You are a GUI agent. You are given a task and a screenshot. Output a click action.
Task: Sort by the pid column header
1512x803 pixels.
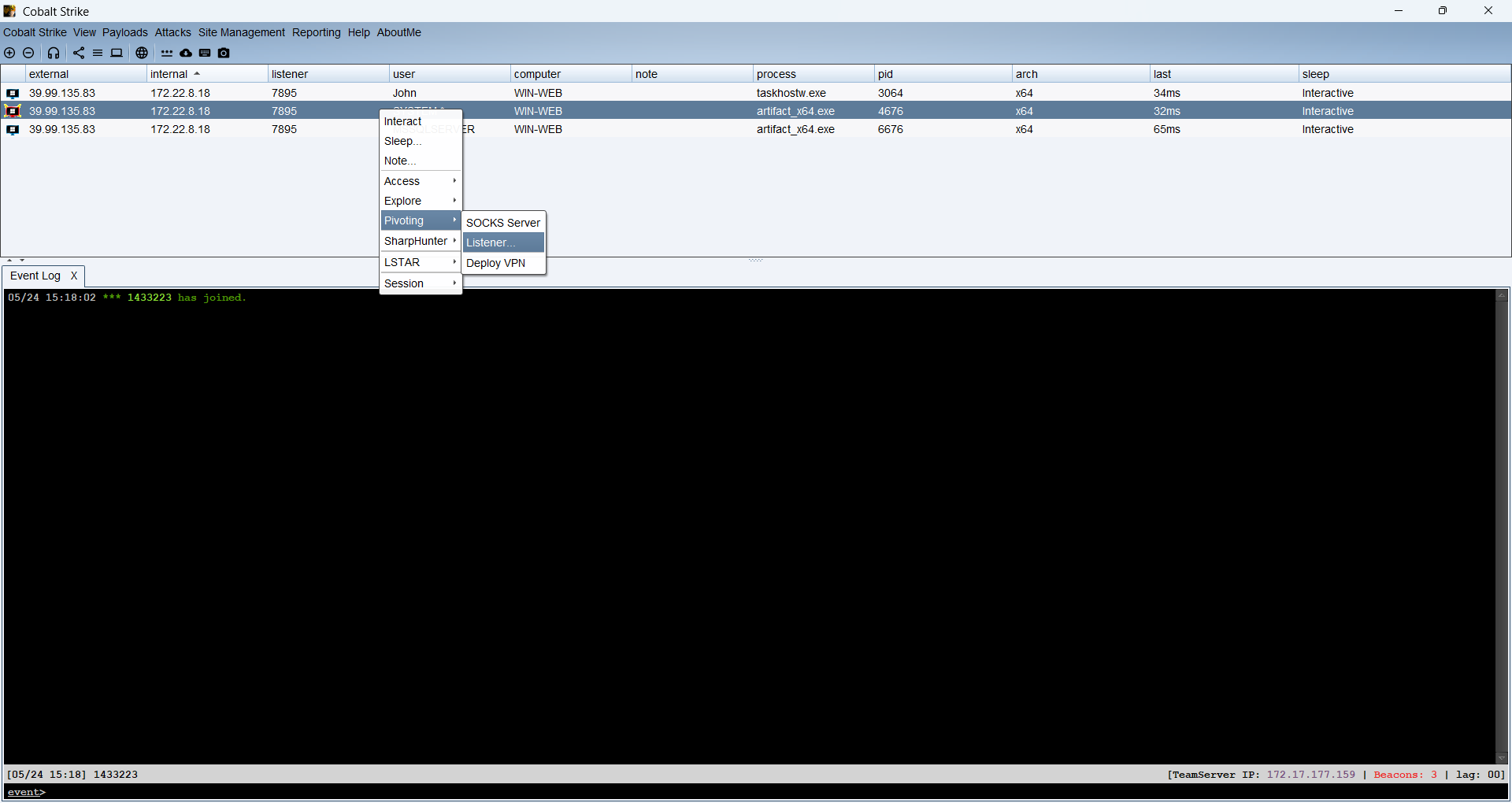click(x=943, y=74)
